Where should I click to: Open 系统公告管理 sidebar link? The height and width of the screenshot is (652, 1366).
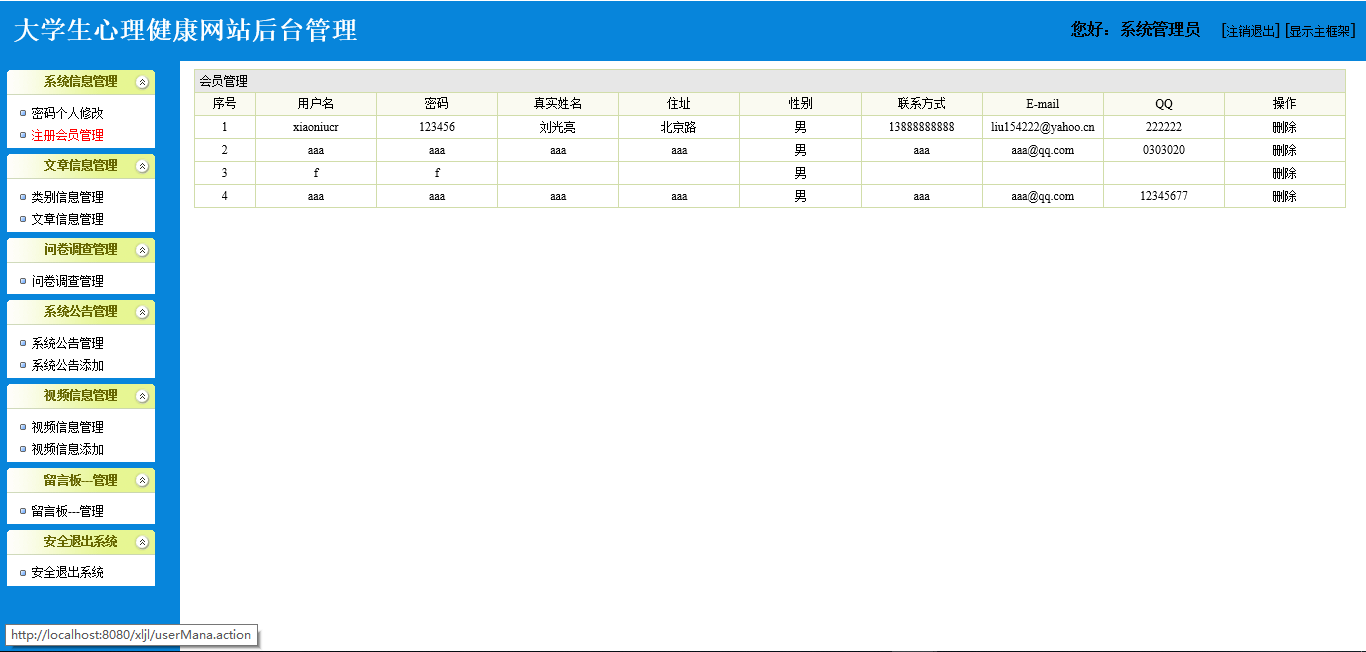point(67,343)
